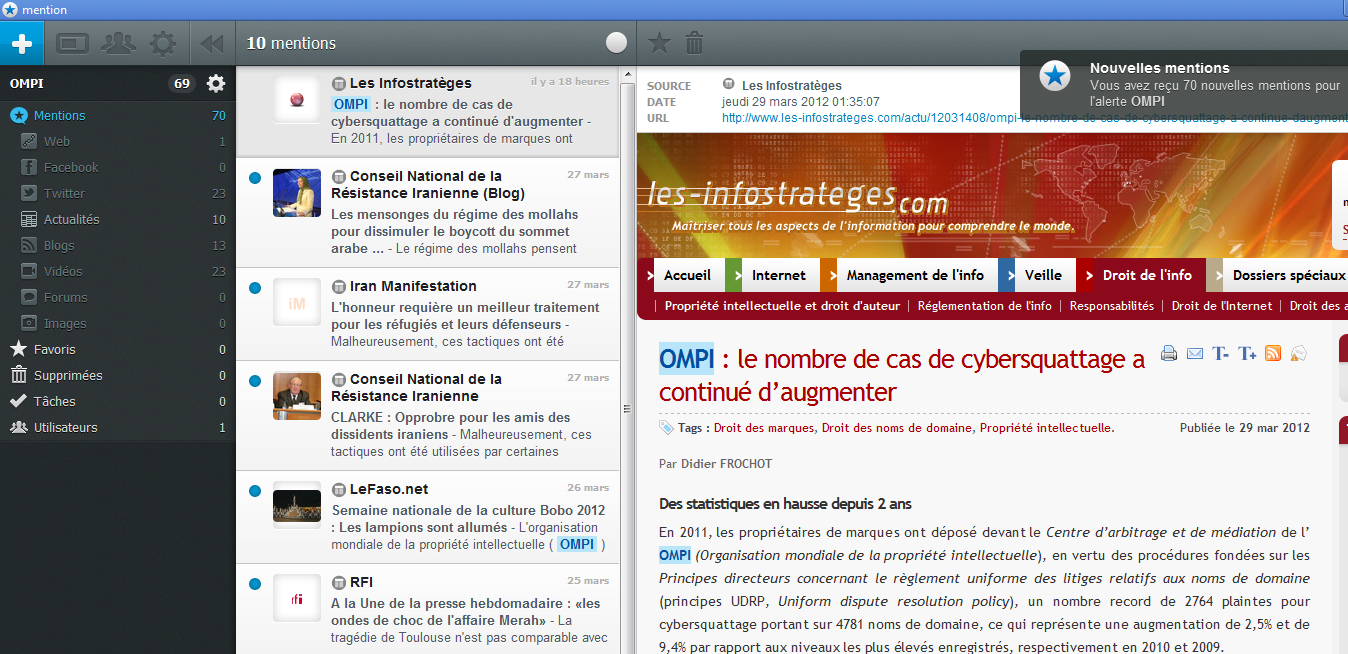
Task: Increase article text size with T+ icon
Action: 1247,353
